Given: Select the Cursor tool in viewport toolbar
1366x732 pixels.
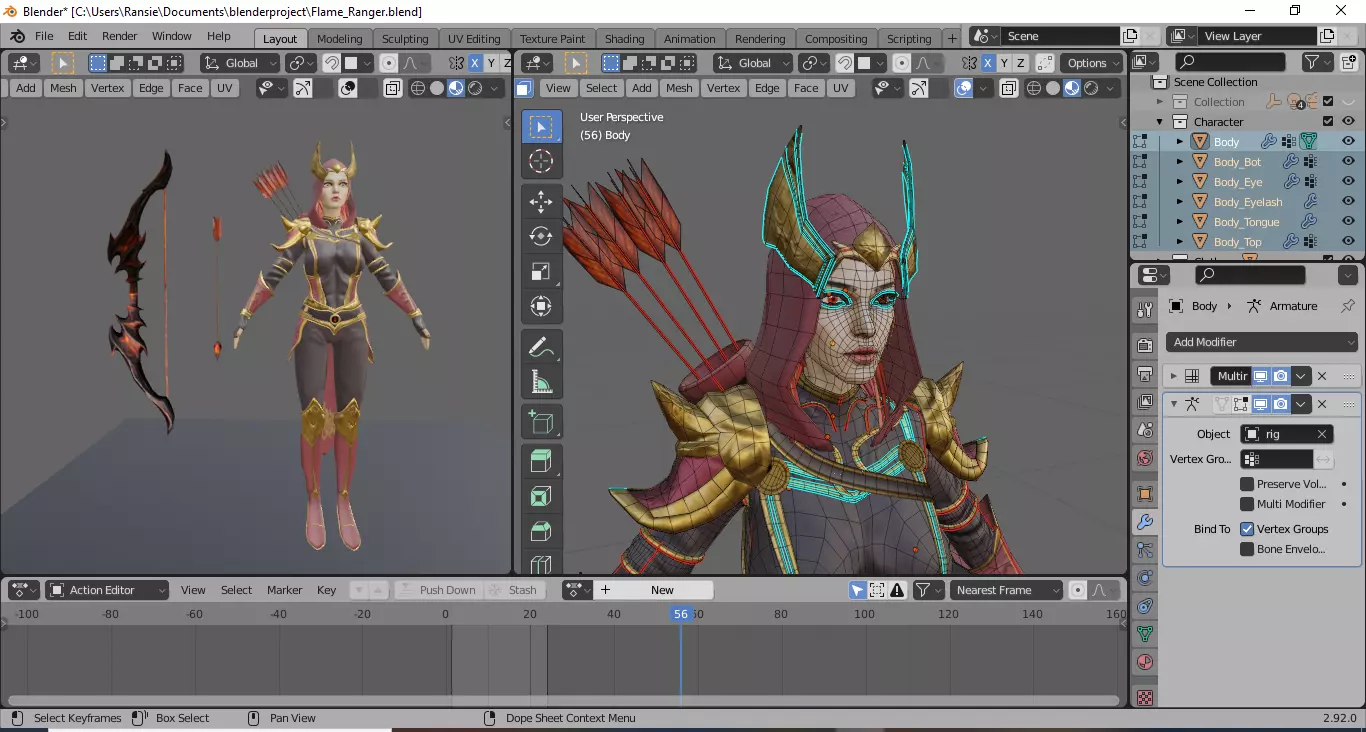Looking at the screenshot, I should (x=541, y=161).
